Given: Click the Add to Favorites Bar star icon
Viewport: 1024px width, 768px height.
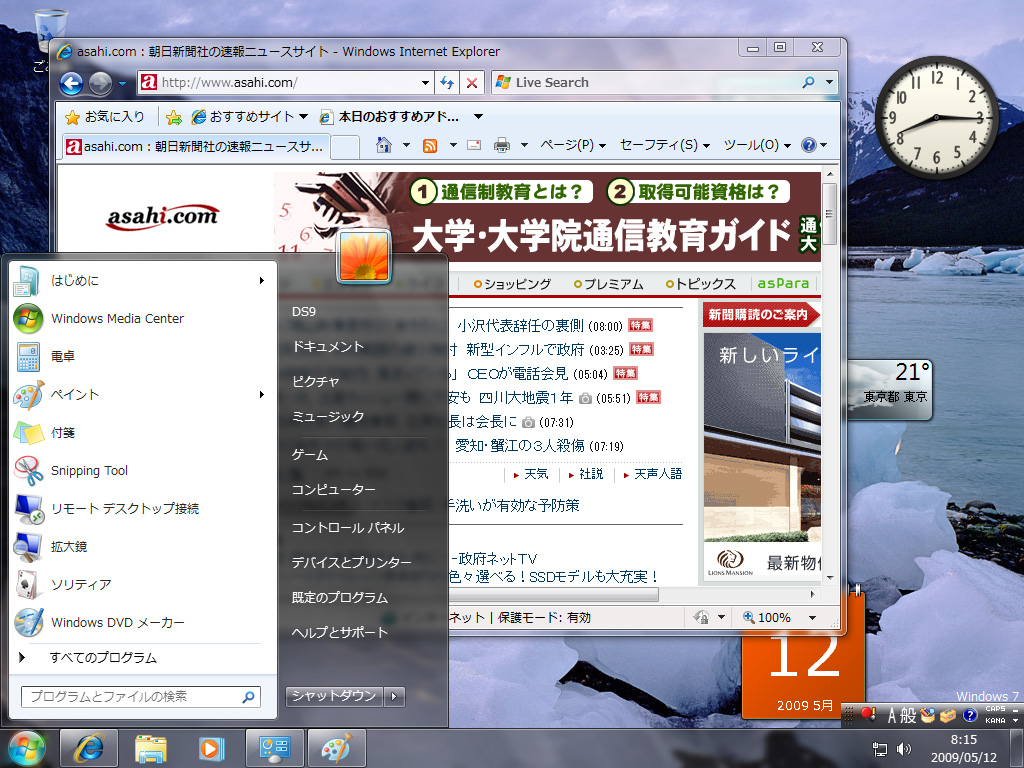Looking at the screenshot, I should click(x=174, y=117).
